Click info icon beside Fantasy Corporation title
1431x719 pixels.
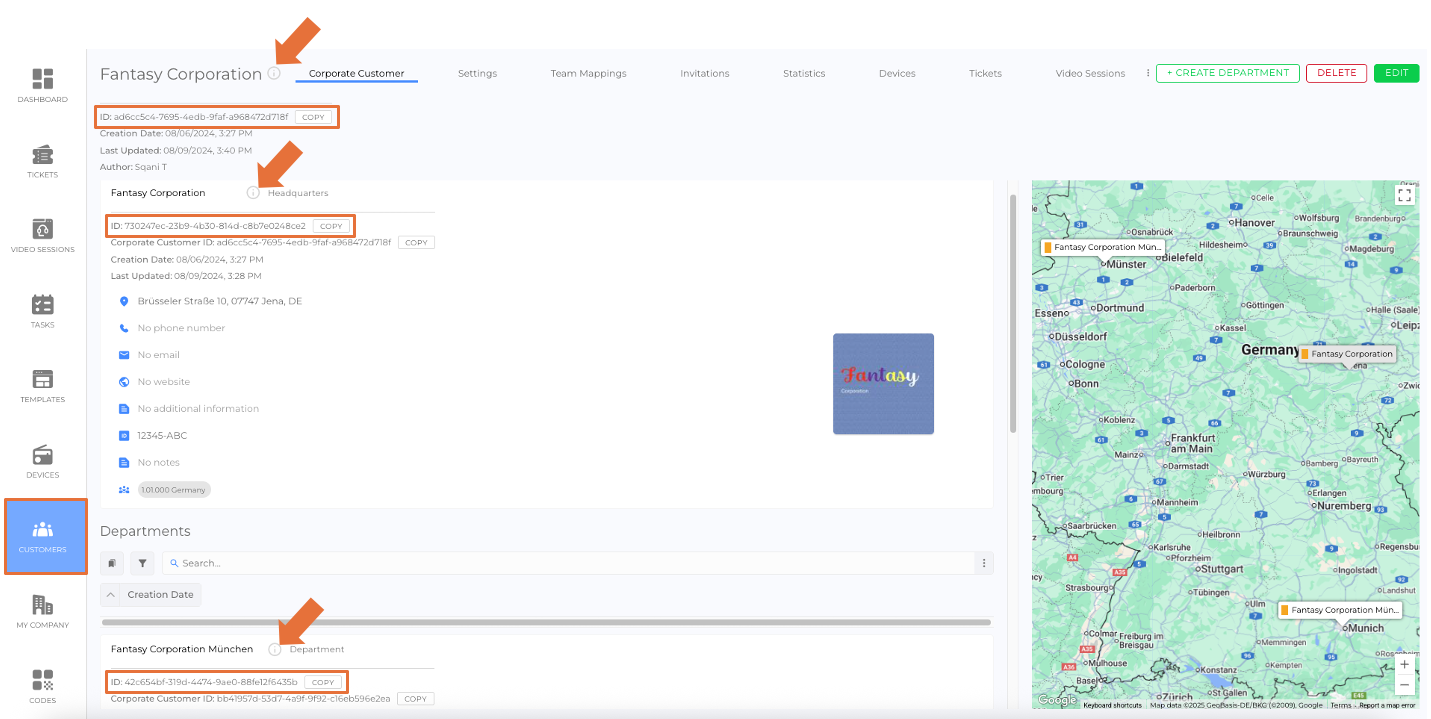point(274,73)
